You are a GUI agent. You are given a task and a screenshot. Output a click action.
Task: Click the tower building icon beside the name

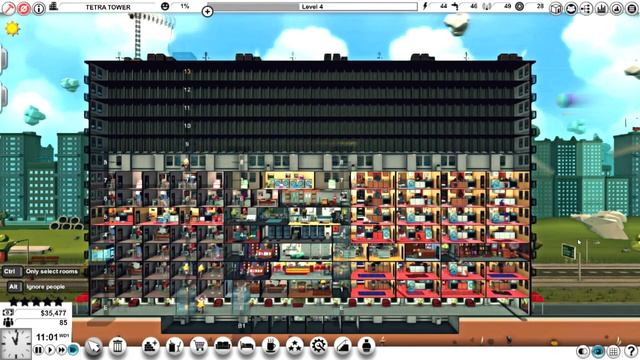tap(53, 7)
